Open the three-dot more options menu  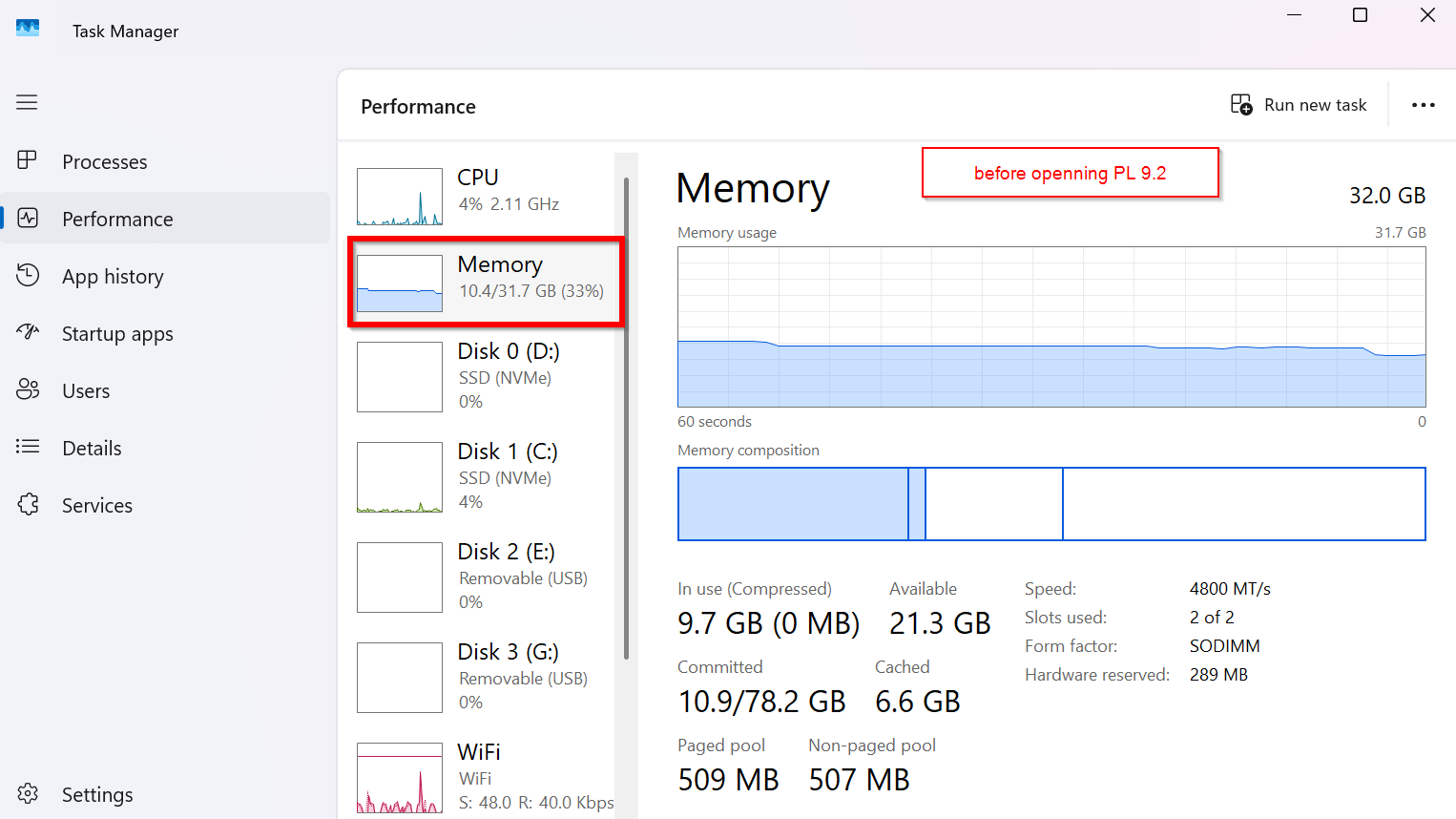(x=1423, y=105)
